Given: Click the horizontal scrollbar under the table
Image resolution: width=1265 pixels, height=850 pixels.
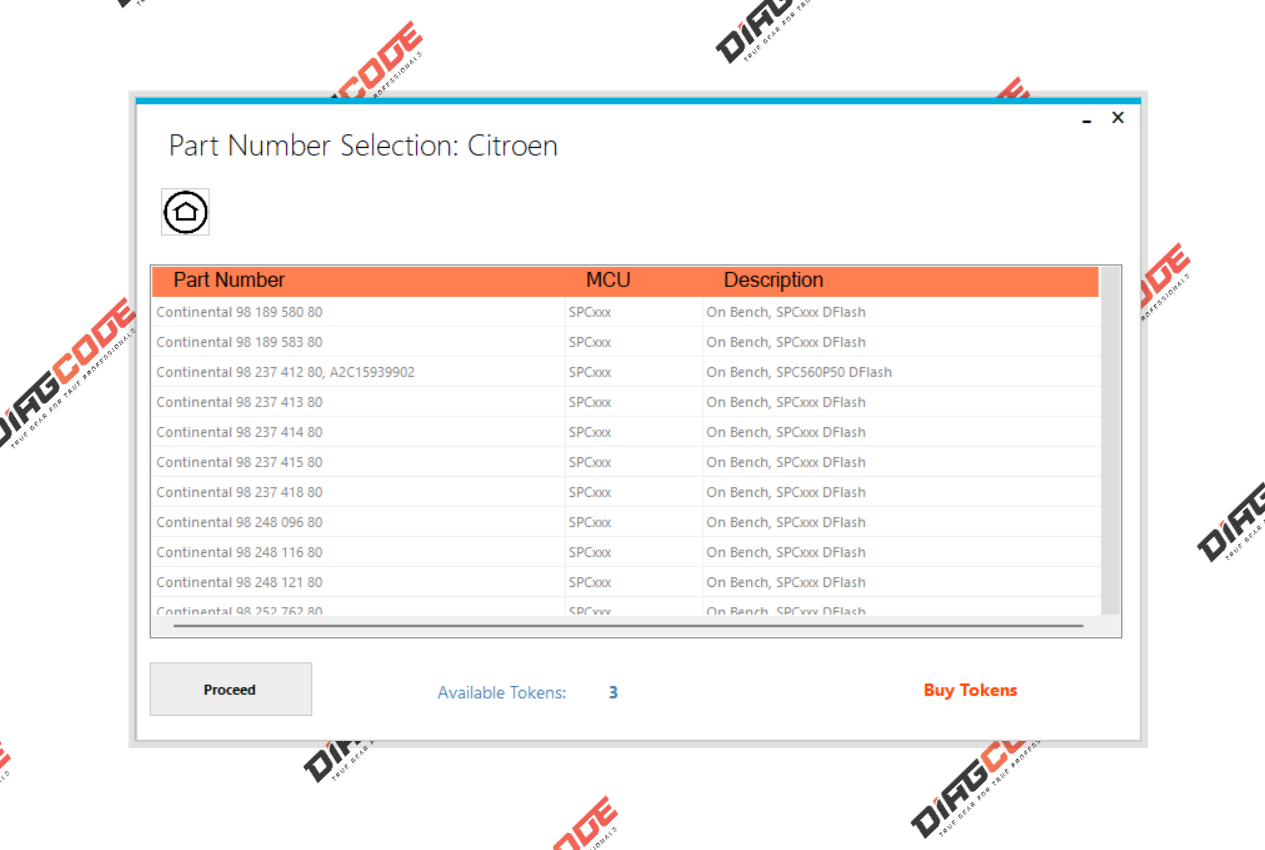Looking at the screenshot, I should click(628, 626).
